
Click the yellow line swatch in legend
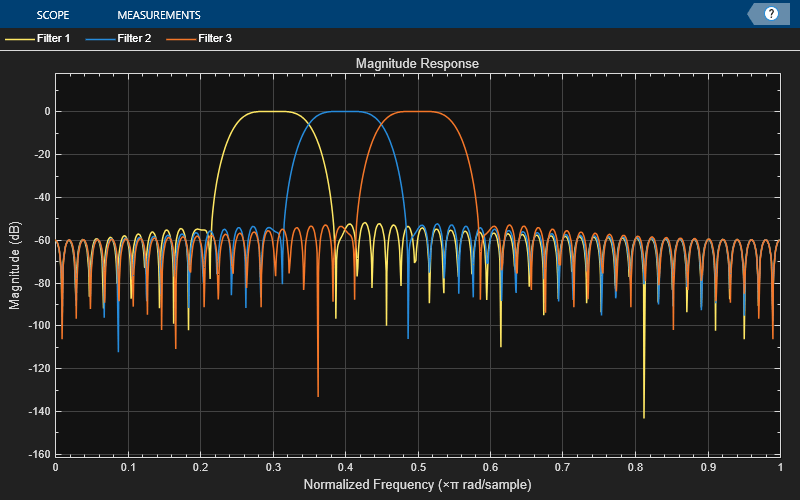(x=18, y=39)
